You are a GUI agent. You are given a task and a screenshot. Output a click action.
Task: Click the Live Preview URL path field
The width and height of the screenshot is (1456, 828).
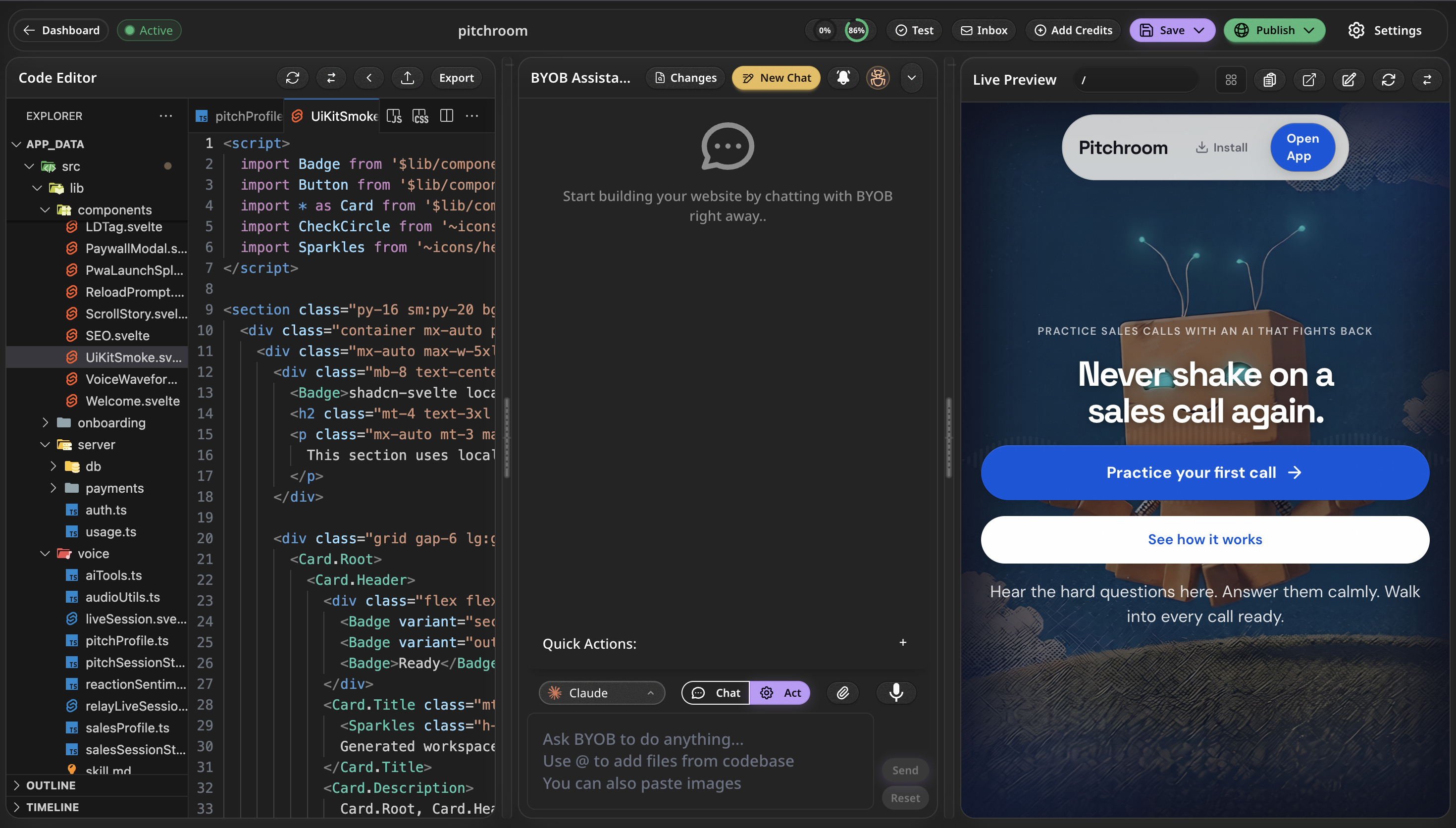pyautogui.click(x=1136, y=80)
